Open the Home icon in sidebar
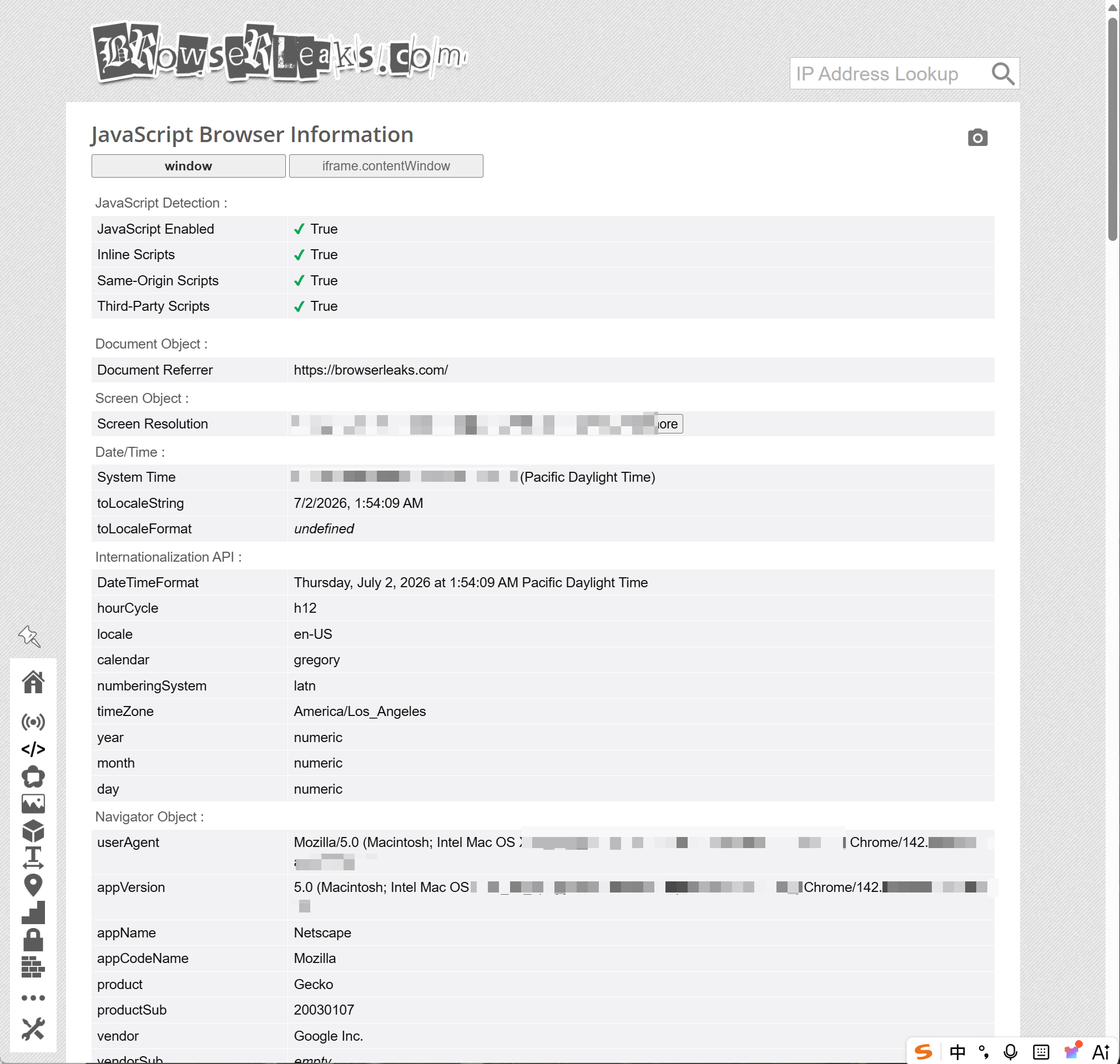The width and height of the screenshot is (1120, 1064). pyautogui.click(x=33, y=682)
